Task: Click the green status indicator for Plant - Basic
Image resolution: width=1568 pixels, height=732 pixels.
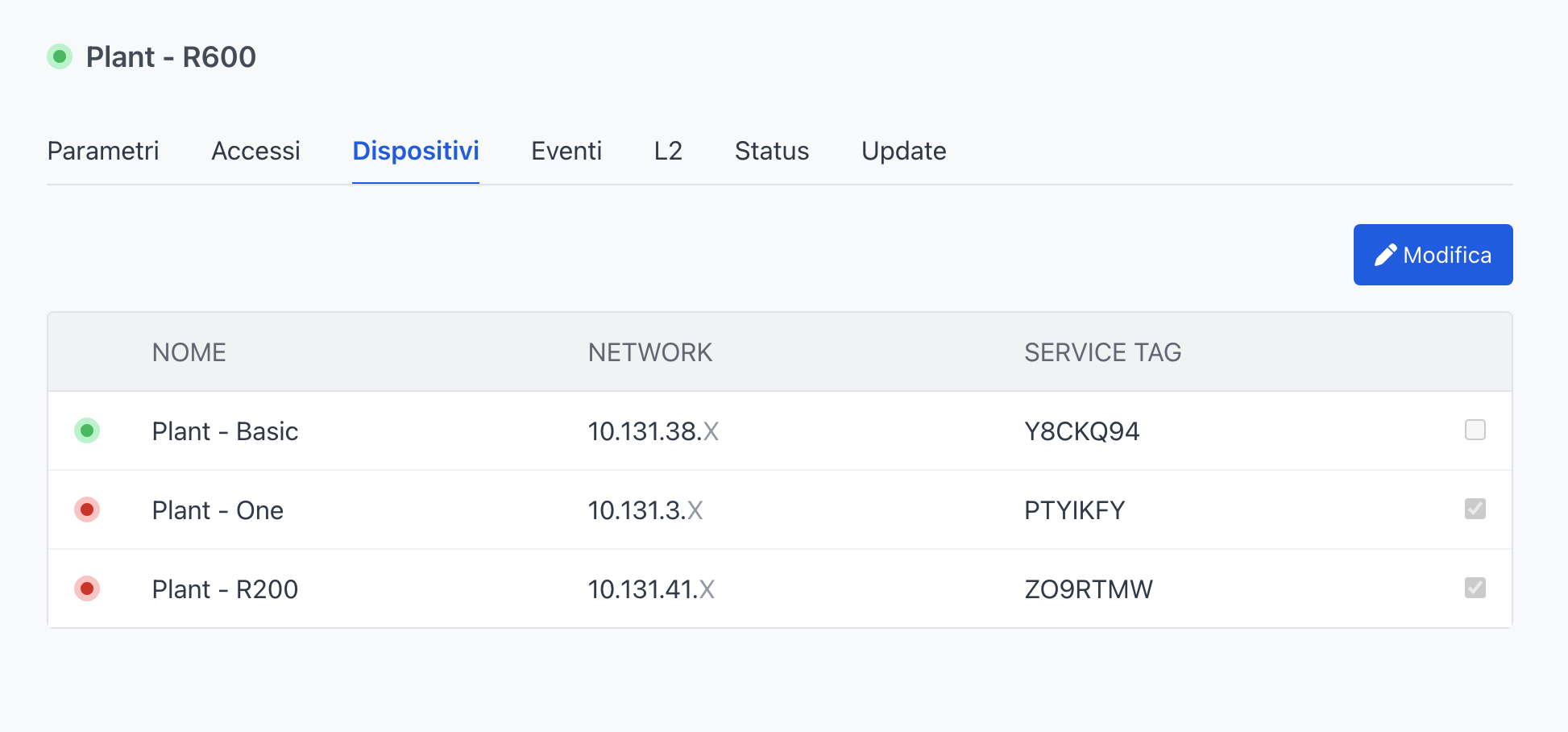Action: [x=87, y=431]
